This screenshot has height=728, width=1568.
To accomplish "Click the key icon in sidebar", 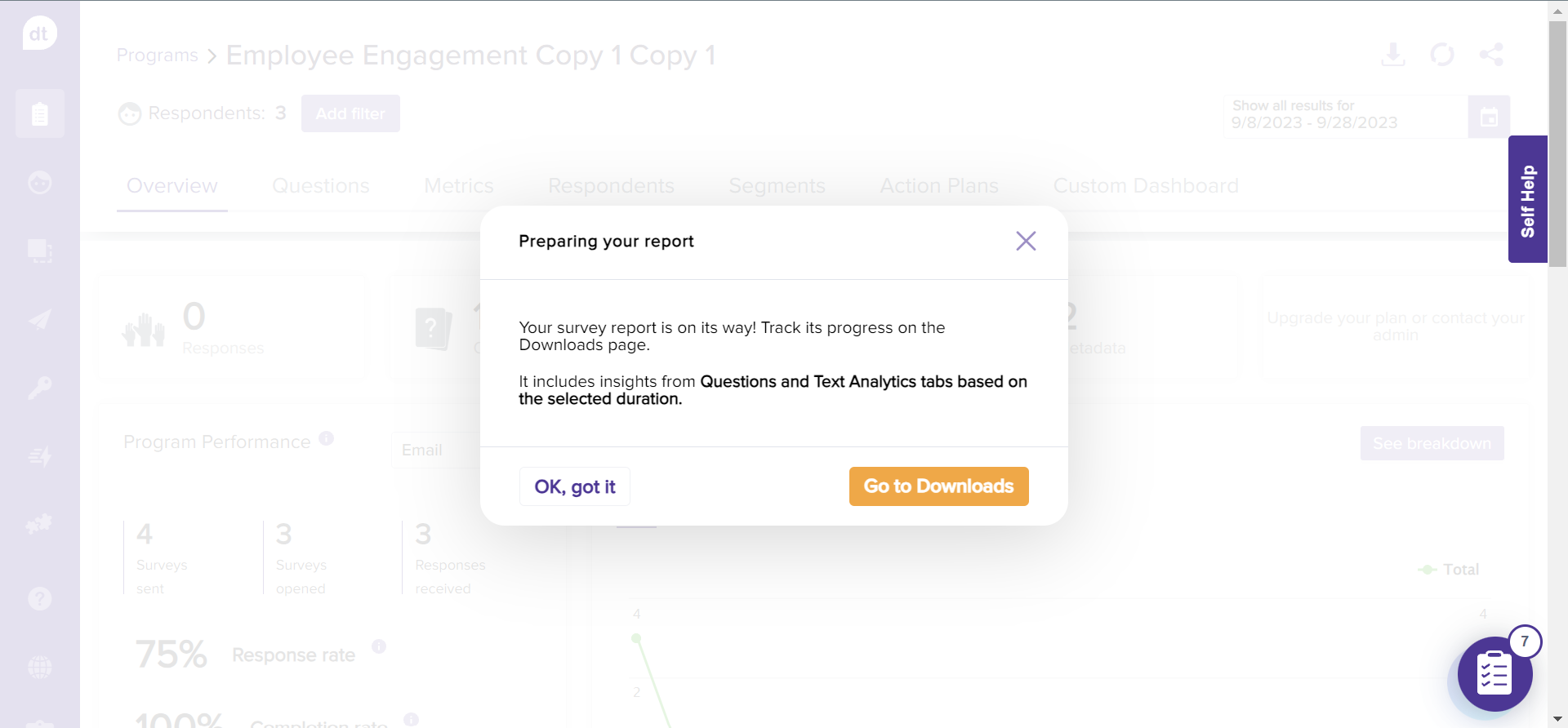I will pos(39,388).
